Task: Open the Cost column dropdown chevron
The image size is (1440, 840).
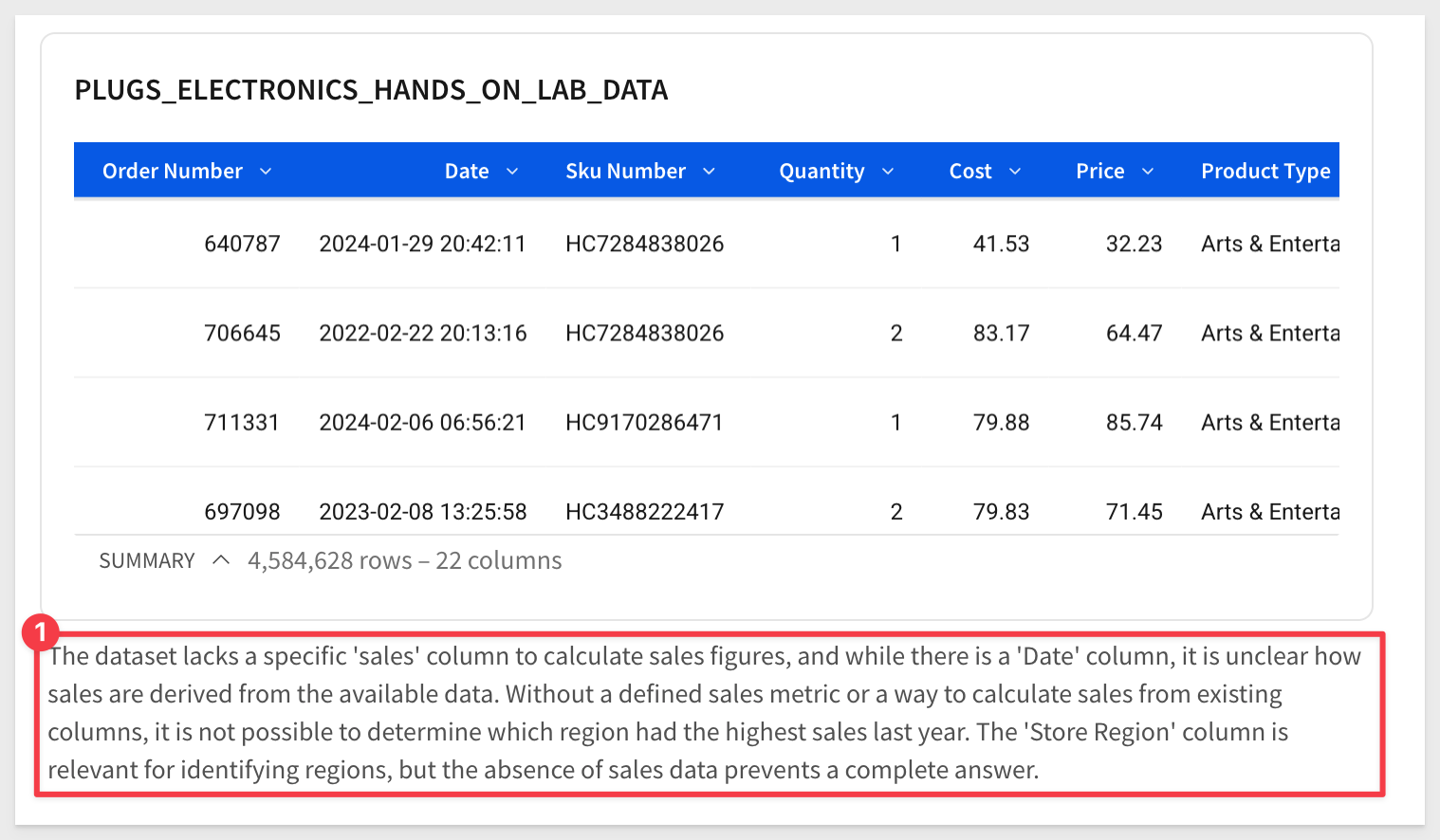Action: click(x=1015, y=172)
